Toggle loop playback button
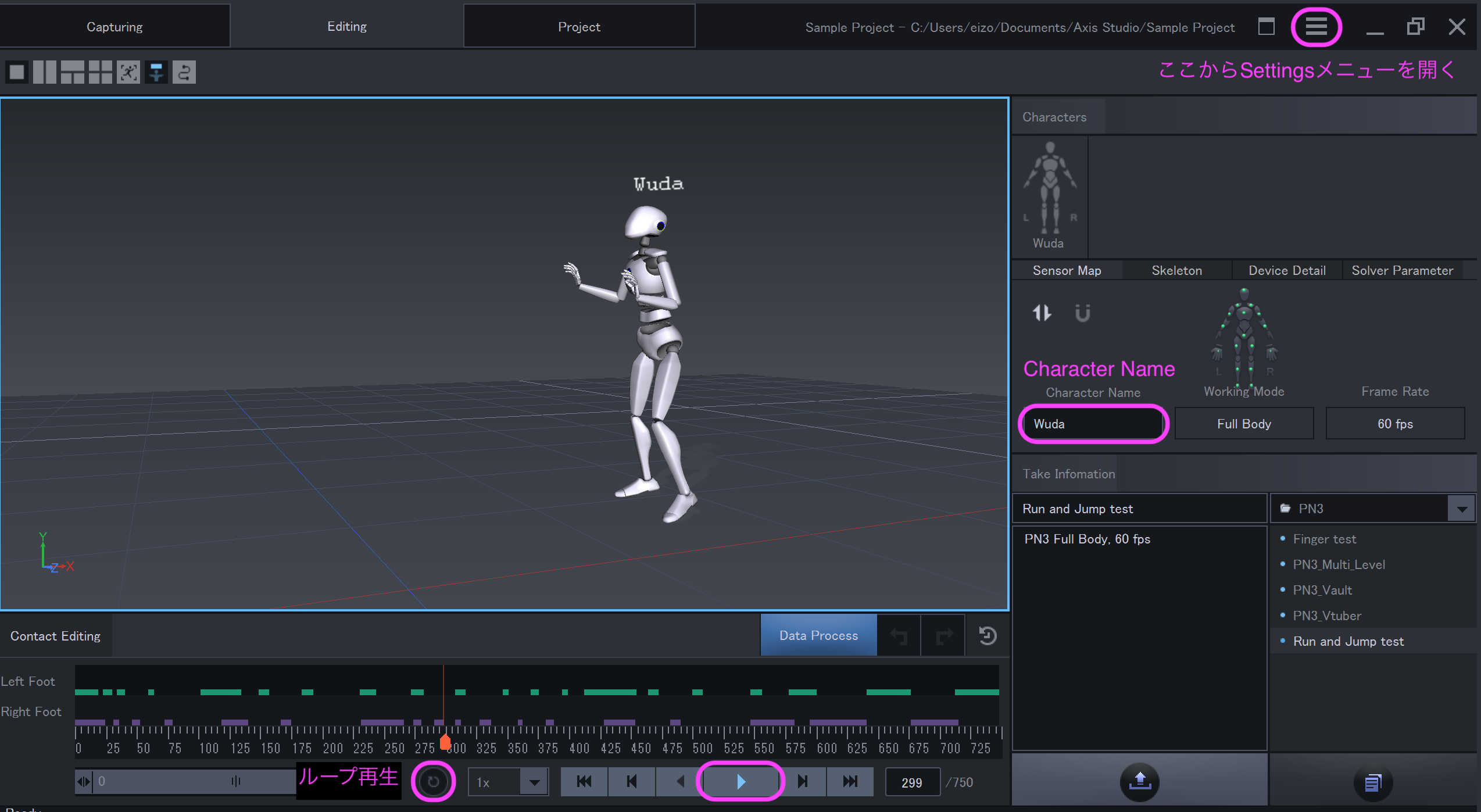 click(x=433, y=781)
